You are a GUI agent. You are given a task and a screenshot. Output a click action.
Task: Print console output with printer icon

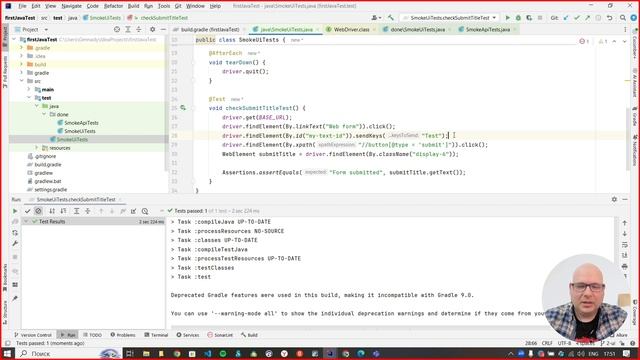(624, 266)
